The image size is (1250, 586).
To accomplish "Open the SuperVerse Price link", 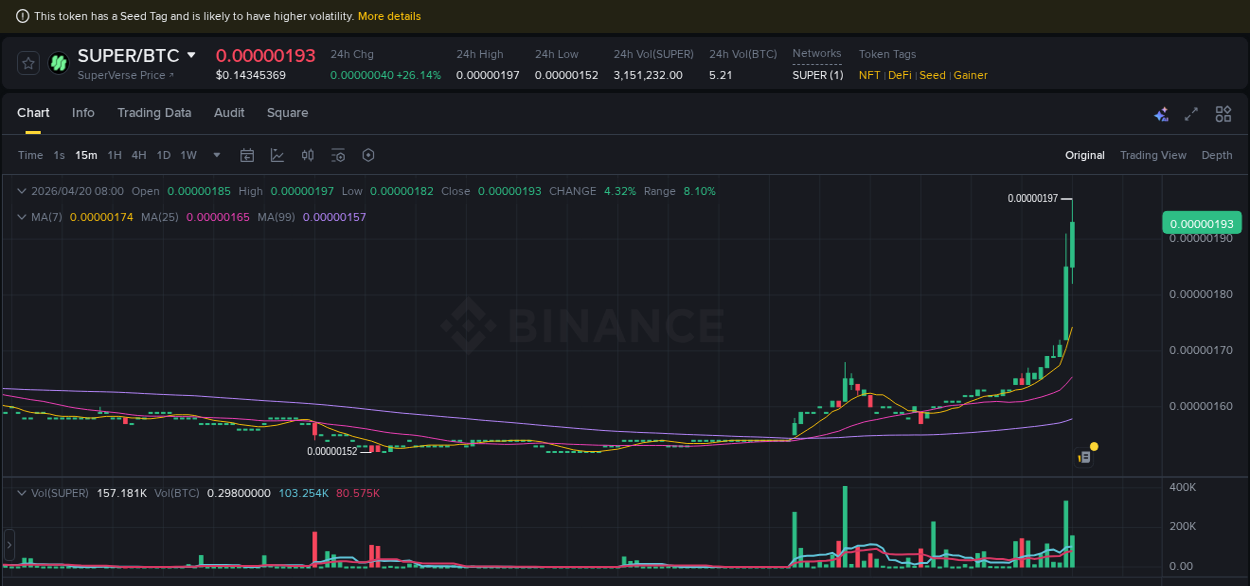I will click(x=125, y=75).
